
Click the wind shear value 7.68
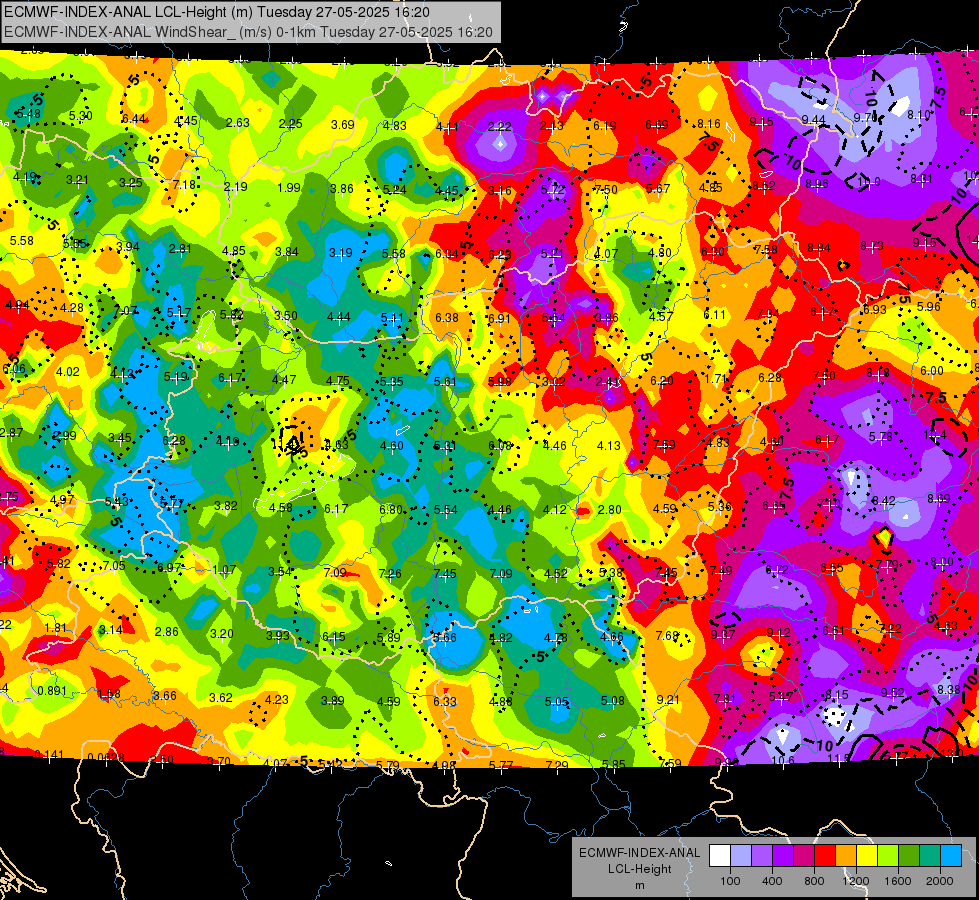pyautogui.click(x=667, y=635)
